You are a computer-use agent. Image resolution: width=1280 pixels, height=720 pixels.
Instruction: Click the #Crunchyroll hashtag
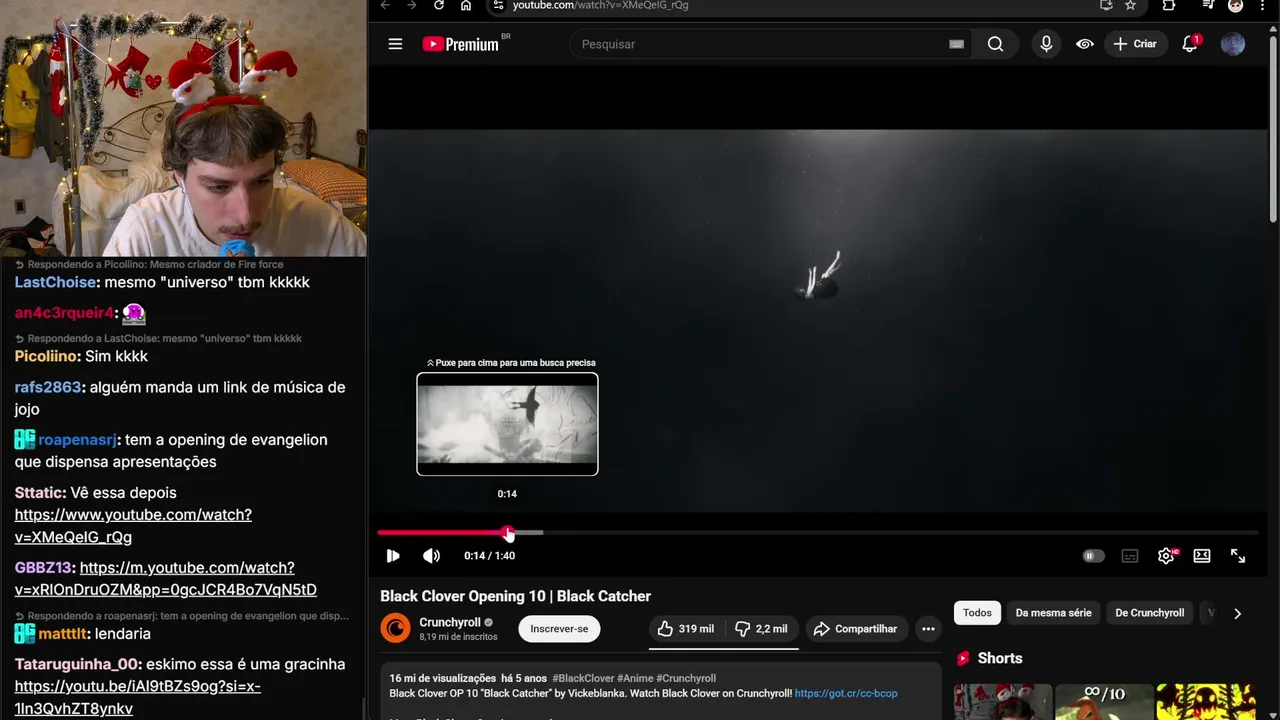point(686,678)
